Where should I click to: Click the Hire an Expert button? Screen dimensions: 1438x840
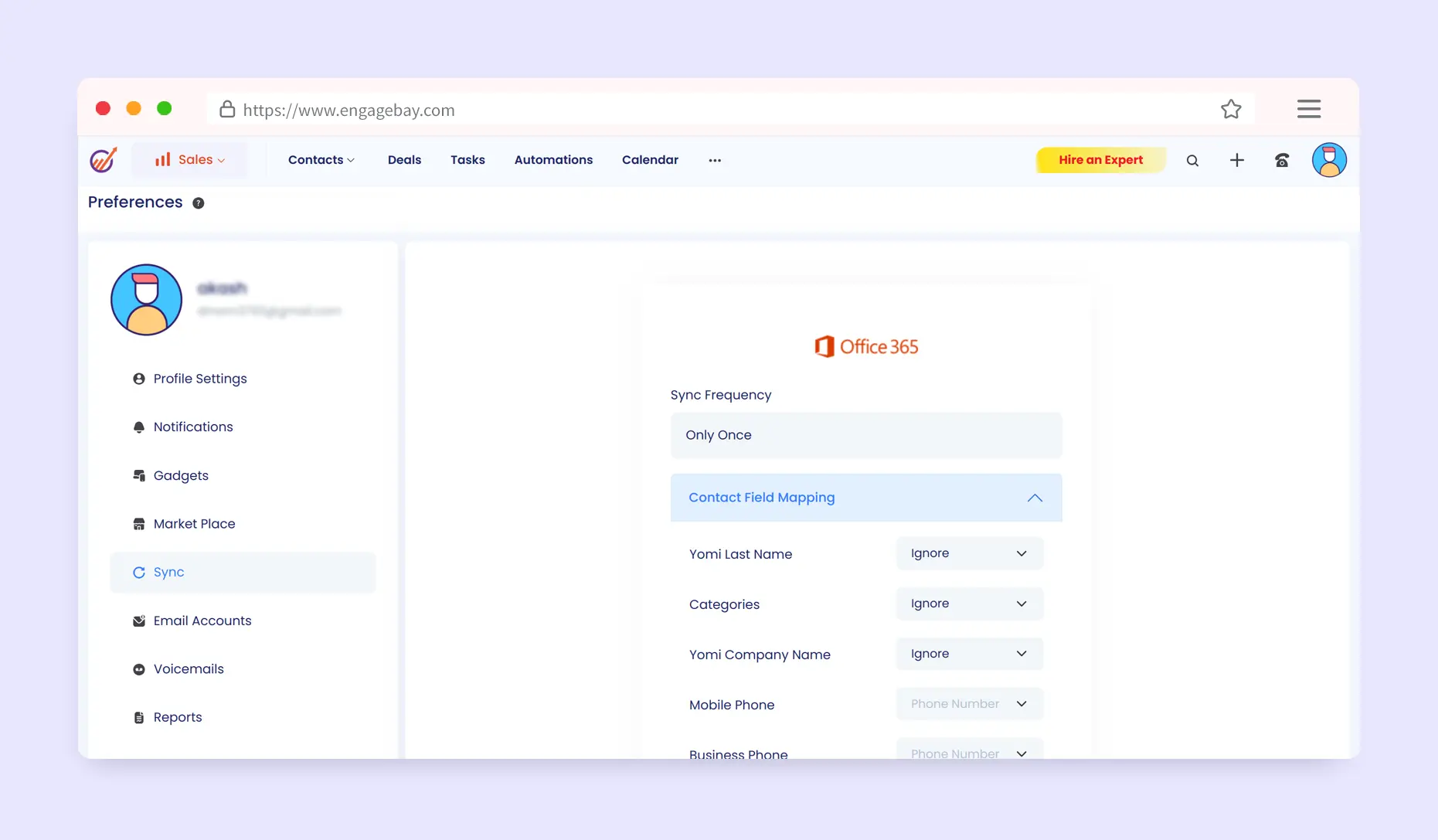tap(1100, 160)
